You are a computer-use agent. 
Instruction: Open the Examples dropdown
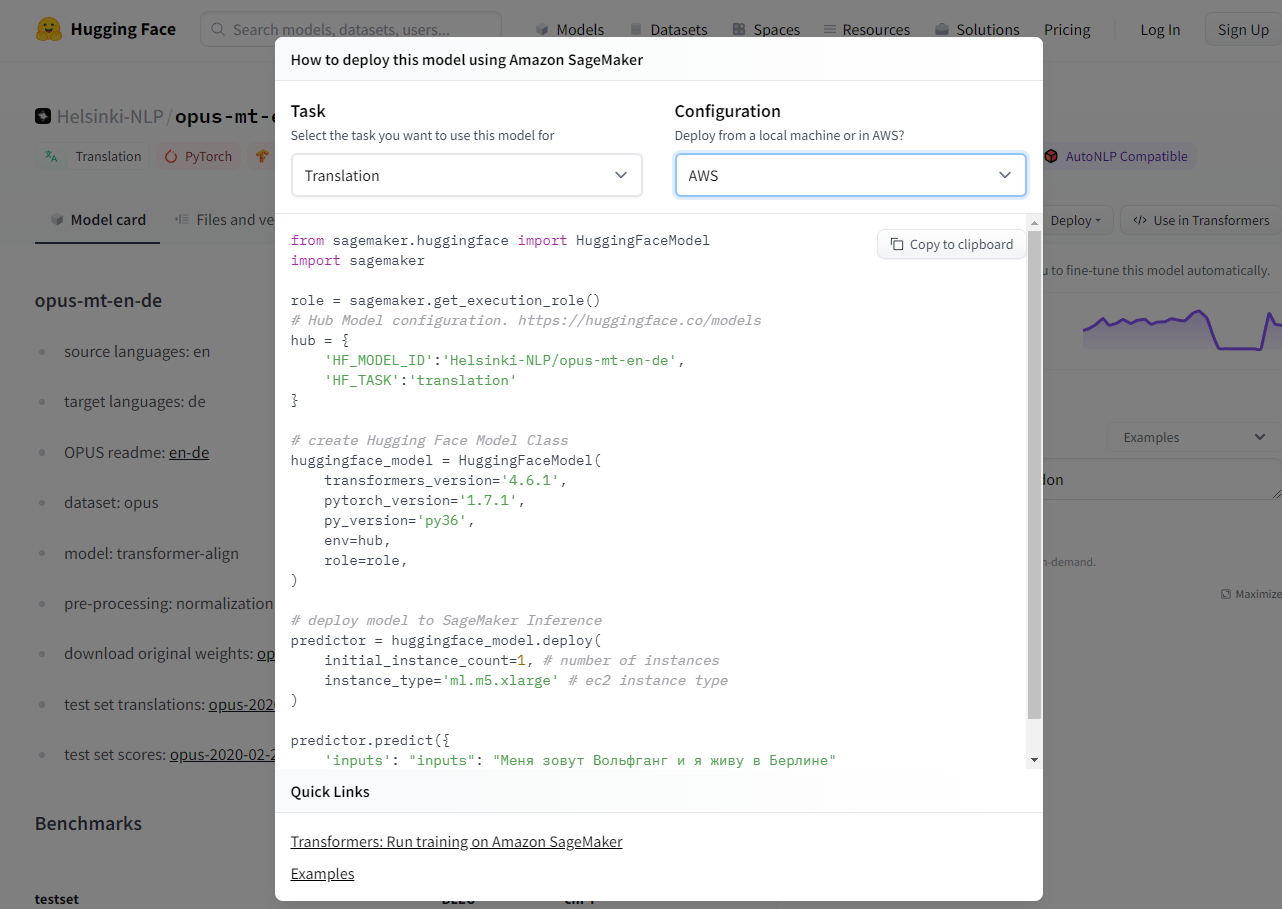pyautogui.click(x=1194, y=437)
